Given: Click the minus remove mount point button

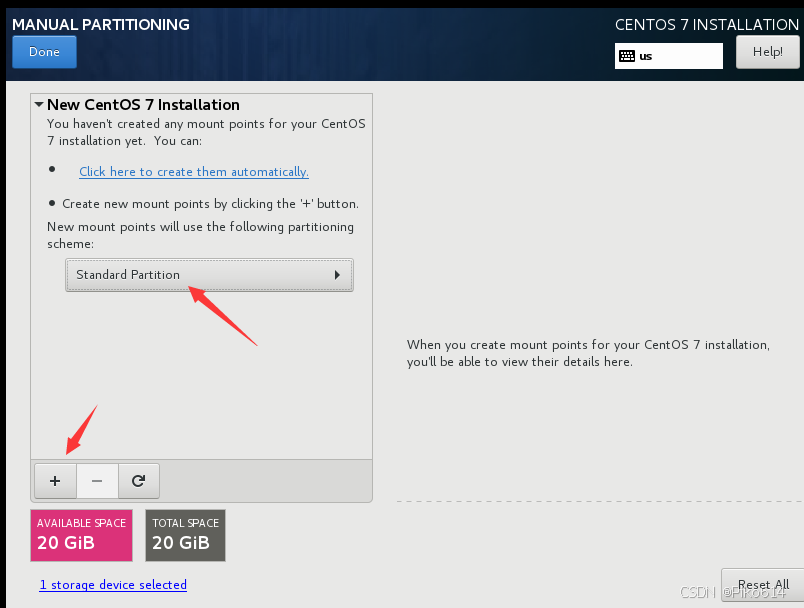Looking at the screenshot, I should [97, 481].
